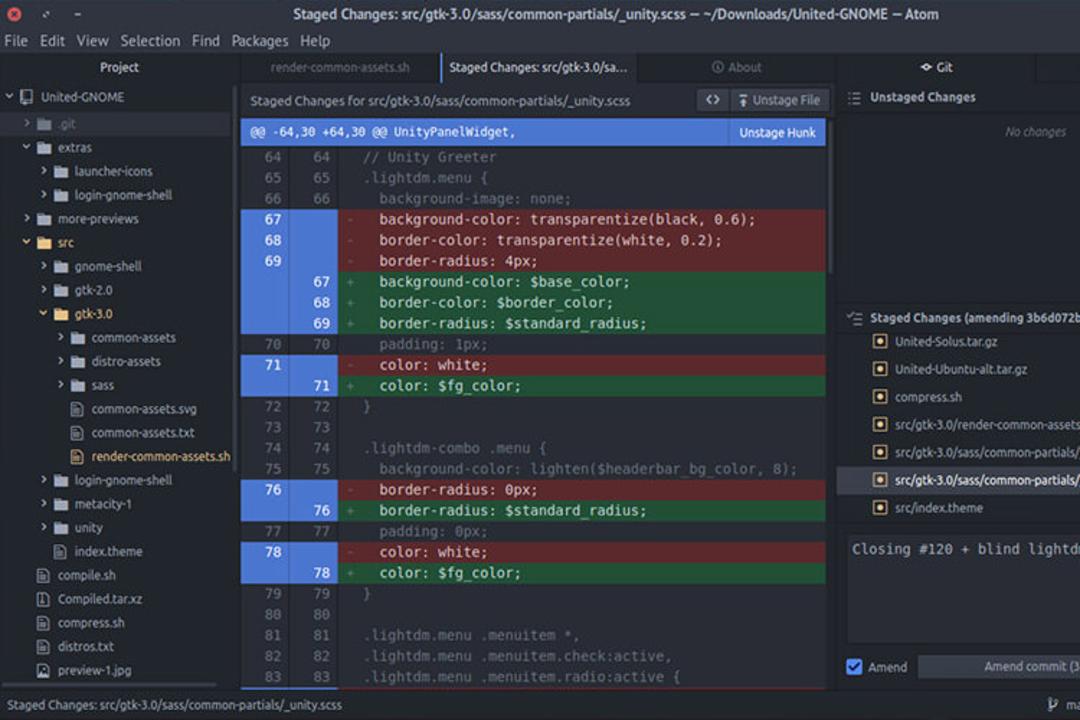Expand the common-assets folder chevron
This screenshot has height=720, width=1080.
pos(61,337)
